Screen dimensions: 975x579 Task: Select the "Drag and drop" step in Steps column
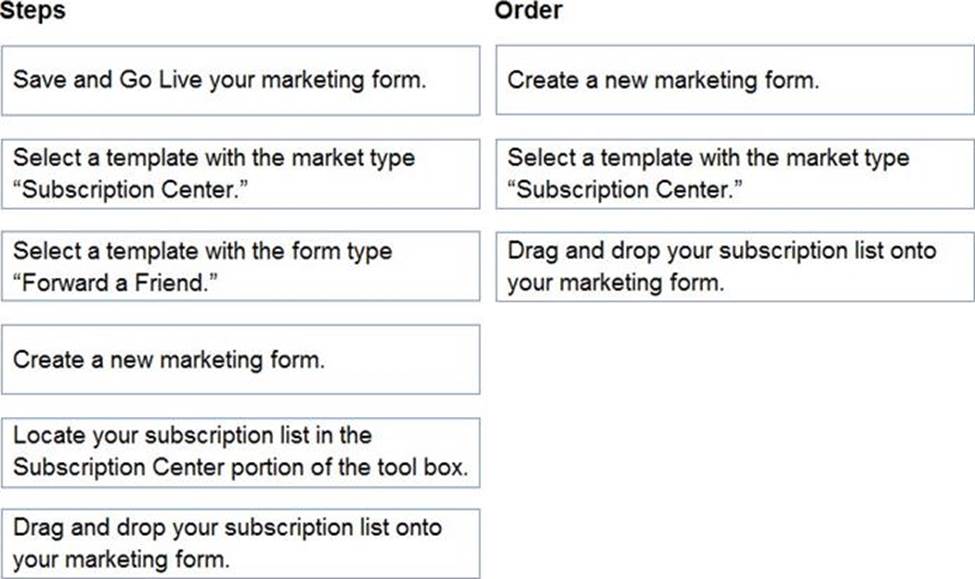[x=240, y=543]
